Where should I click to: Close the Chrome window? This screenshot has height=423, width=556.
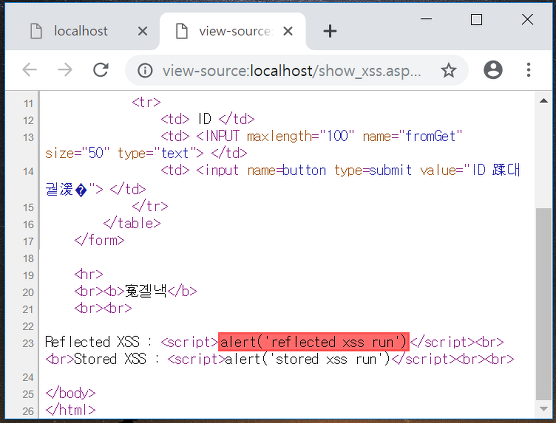tap(527, 19)
